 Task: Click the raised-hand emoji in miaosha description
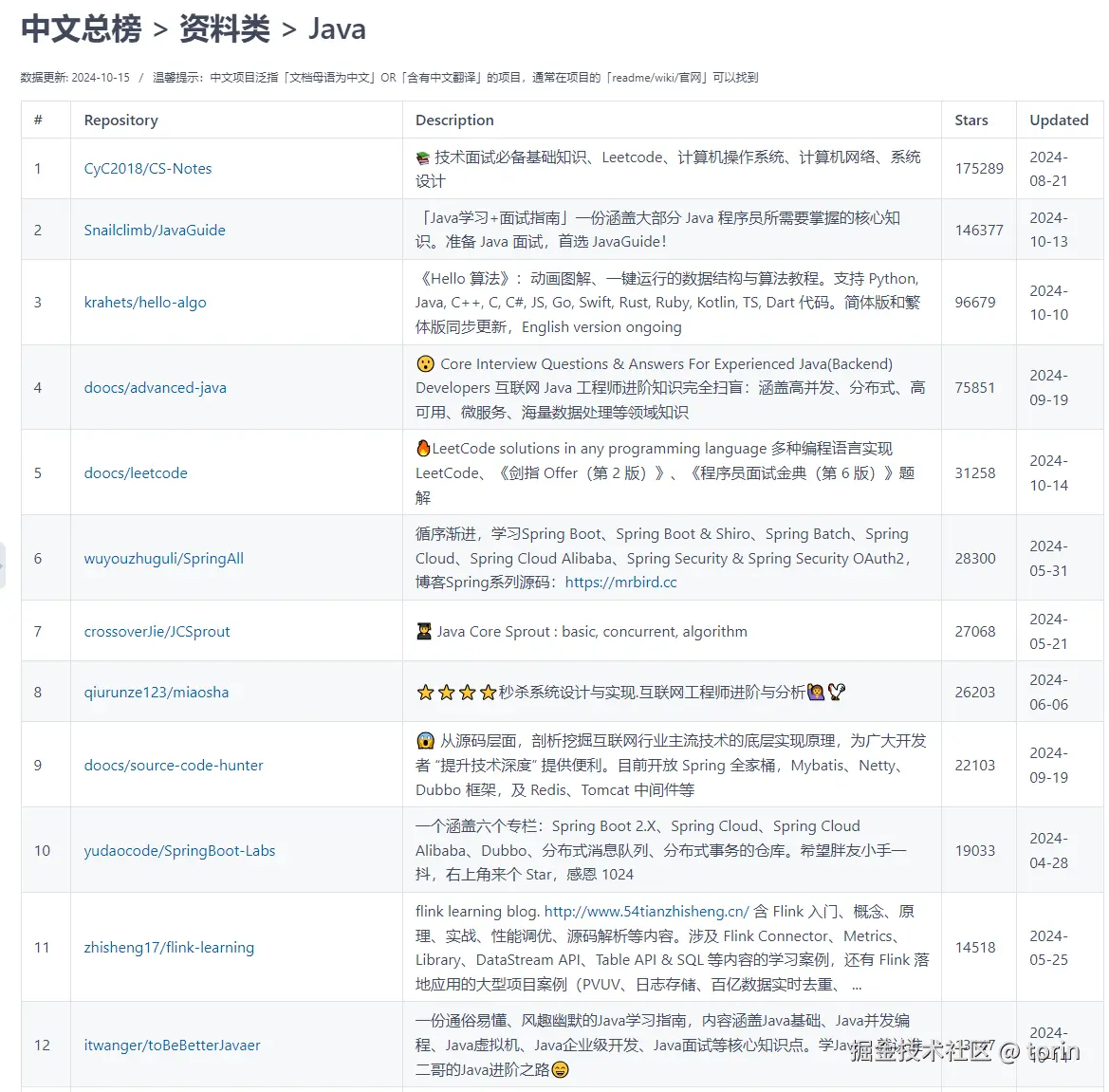click(816, 692)
